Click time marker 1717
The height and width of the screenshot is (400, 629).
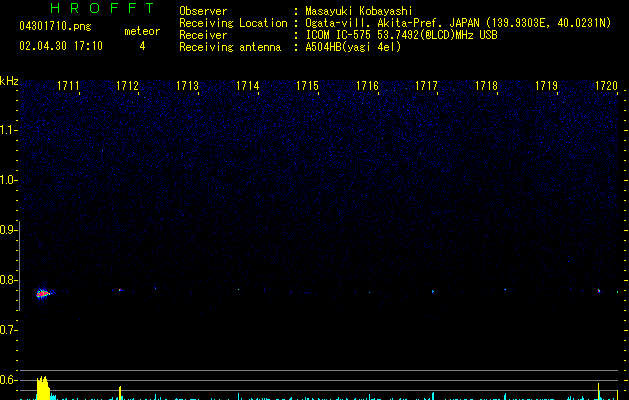tap(426, 86)
